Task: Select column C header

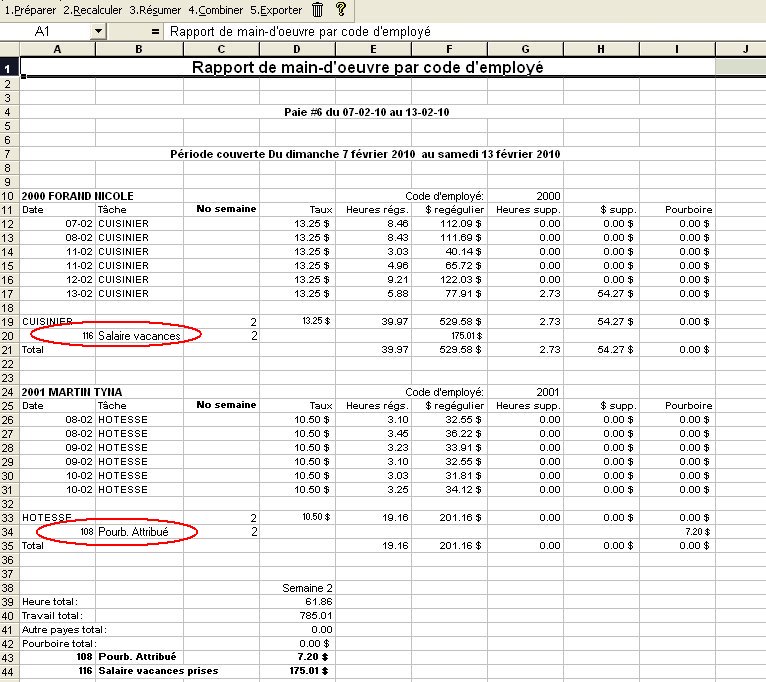Action: point(221,49)
